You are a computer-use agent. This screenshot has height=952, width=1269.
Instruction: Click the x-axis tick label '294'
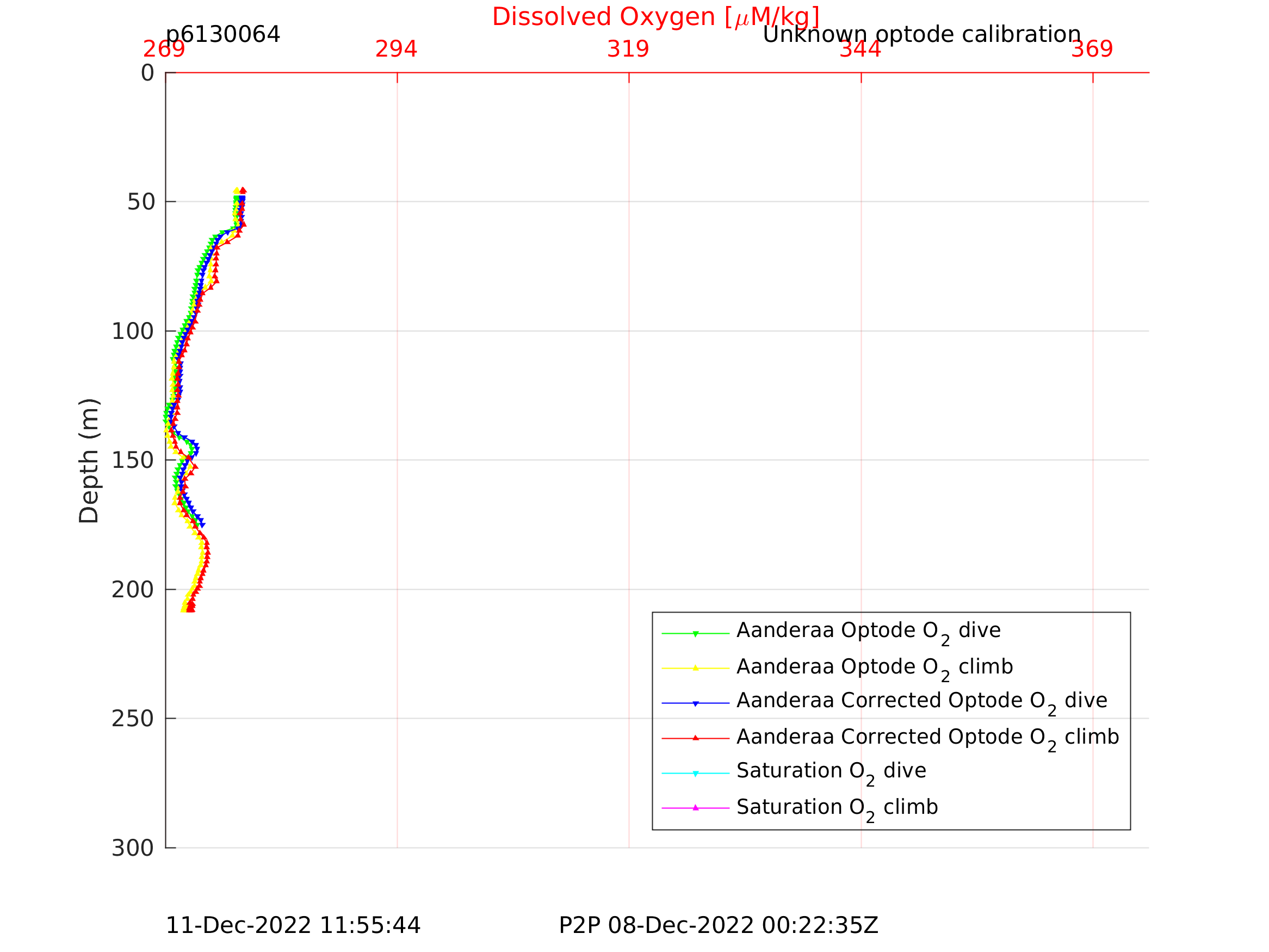[x=397, y=50]
